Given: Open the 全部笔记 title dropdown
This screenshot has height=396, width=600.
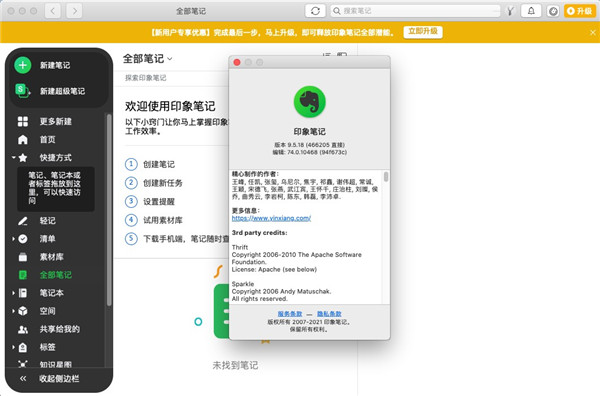Looking at the screenshot, I should (x=147, y=59).
